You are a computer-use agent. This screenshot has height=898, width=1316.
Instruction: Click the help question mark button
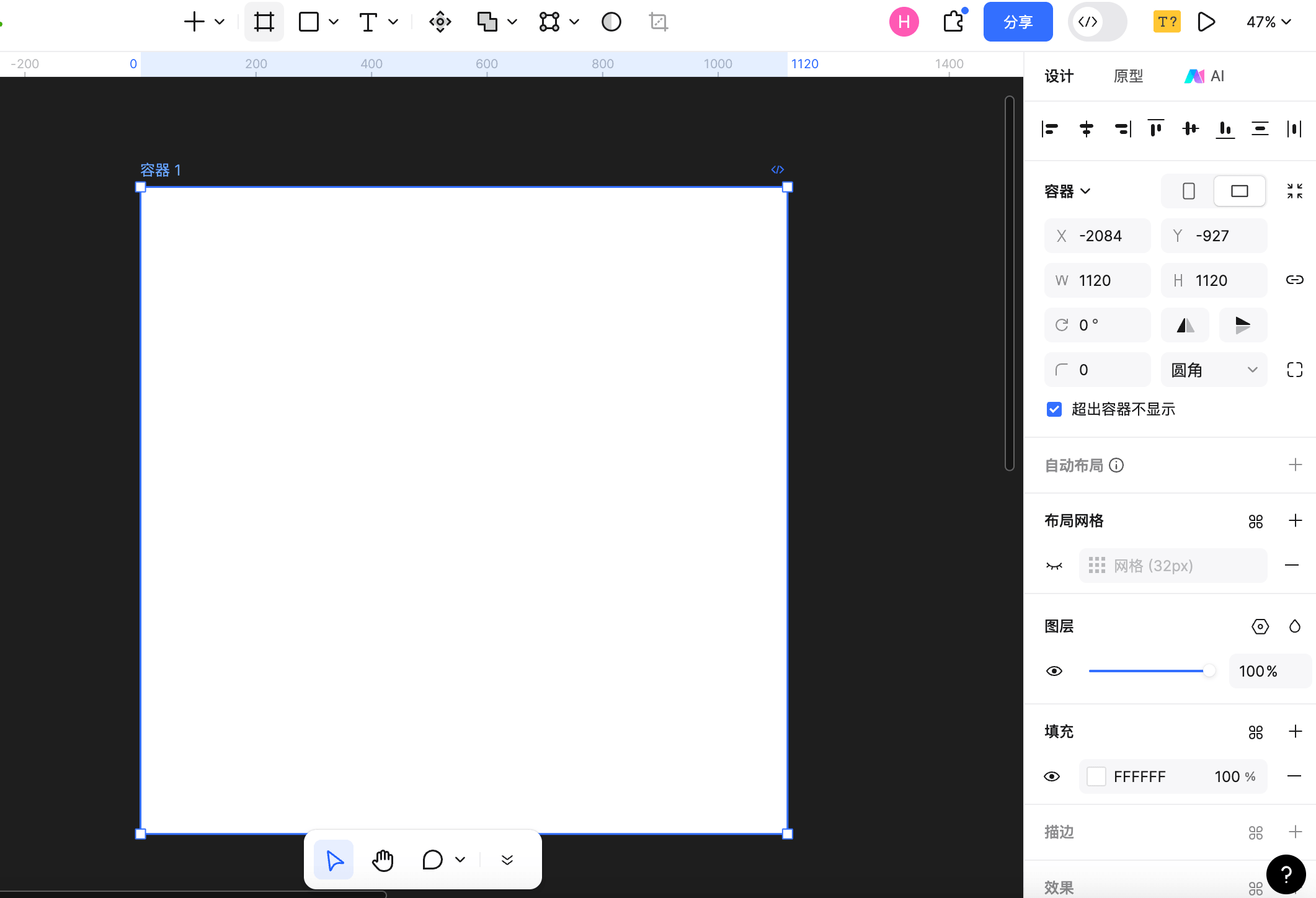(x=1286, y=874)
